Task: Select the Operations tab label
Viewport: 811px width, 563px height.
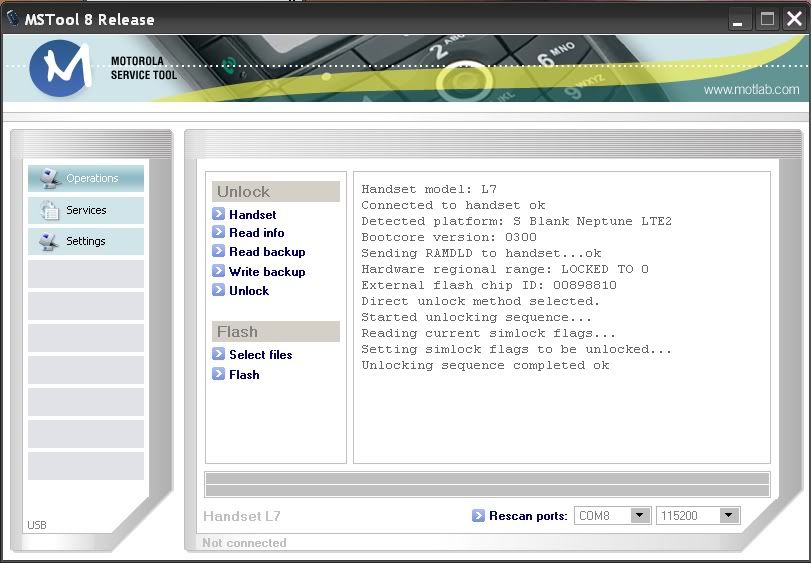Action: (92, 179)
